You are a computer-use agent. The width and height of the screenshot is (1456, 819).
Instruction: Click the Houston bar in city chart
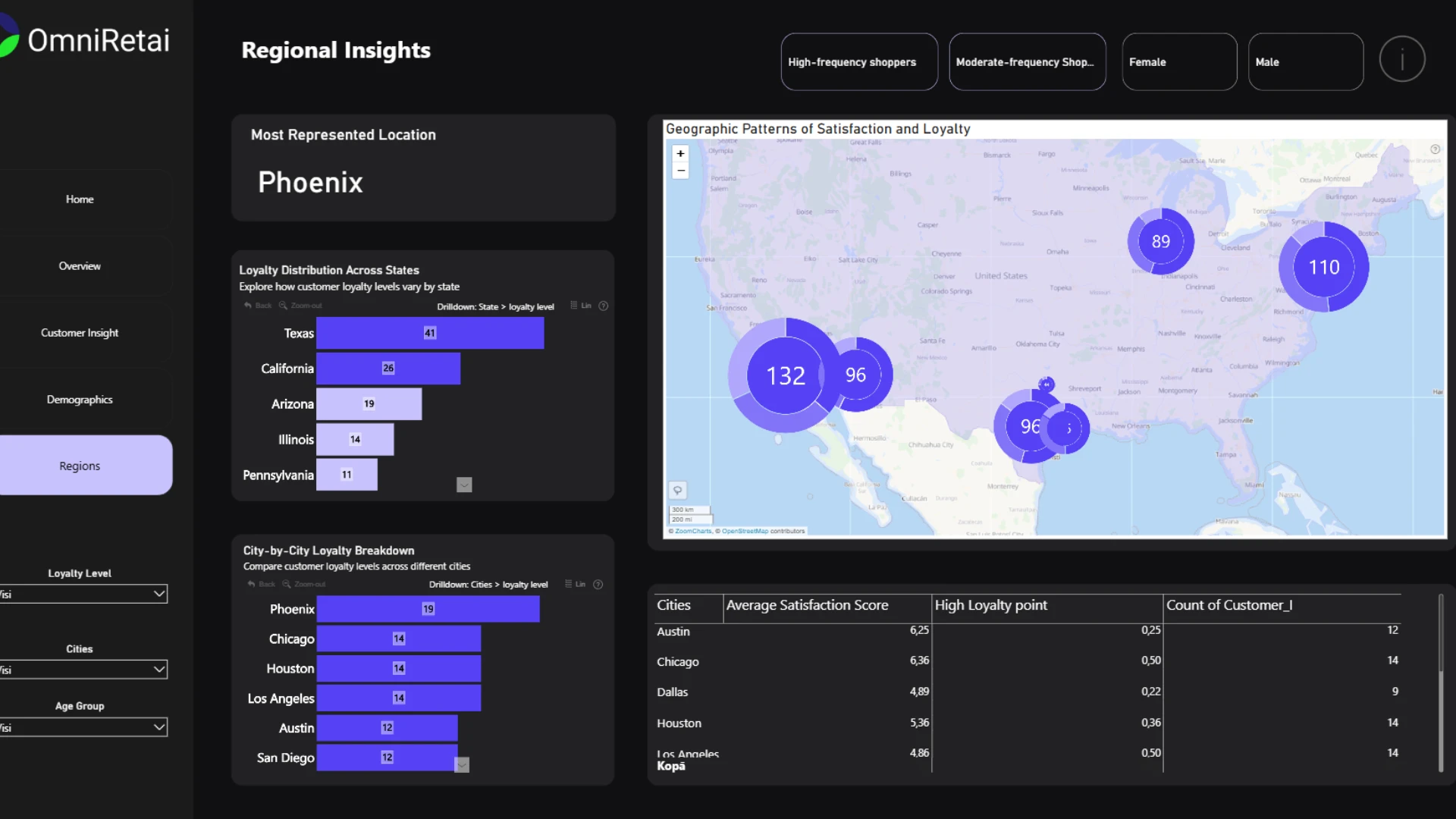(399, 668)
